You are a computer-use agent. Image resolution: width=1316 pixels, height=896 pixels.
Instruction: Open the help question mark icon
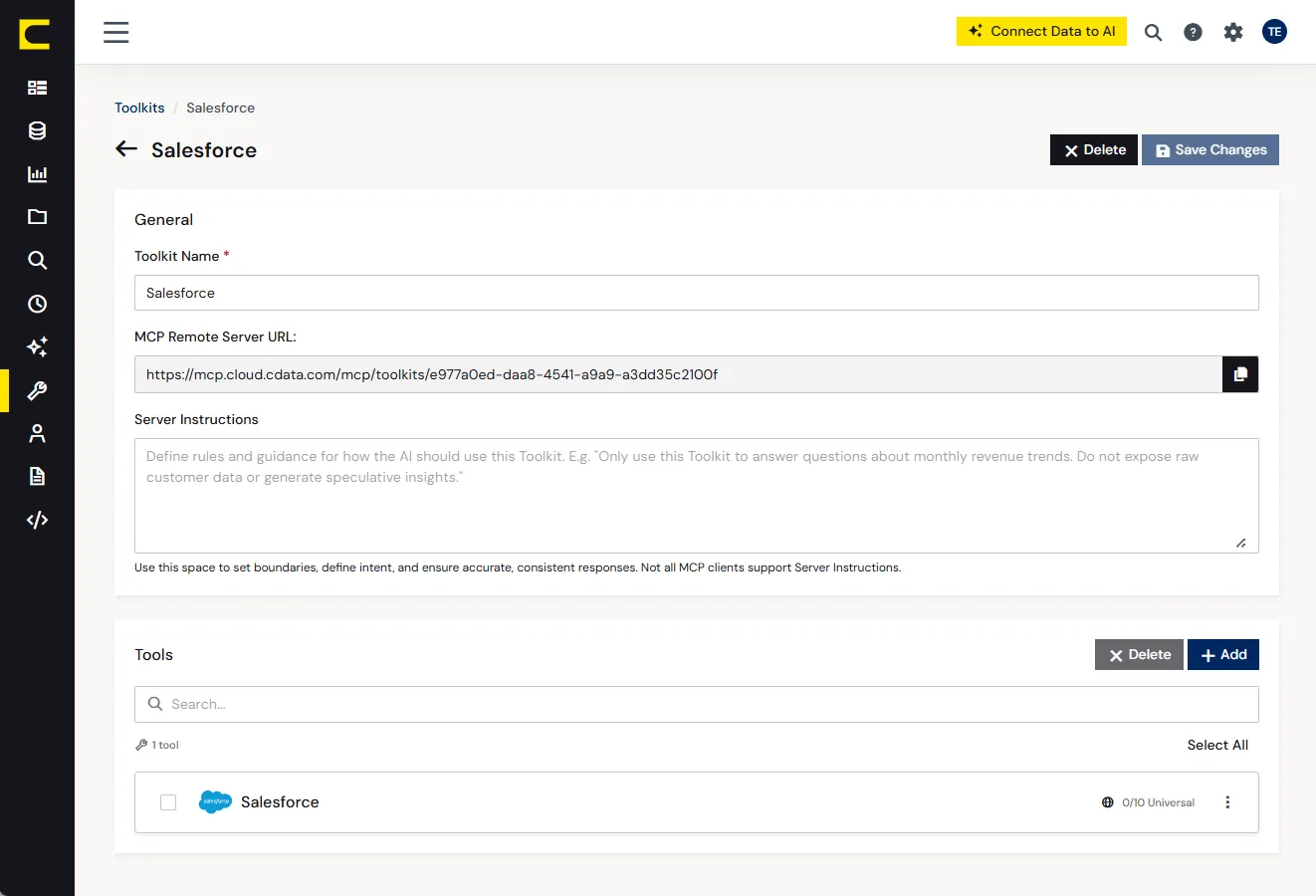coord(1193,32)
